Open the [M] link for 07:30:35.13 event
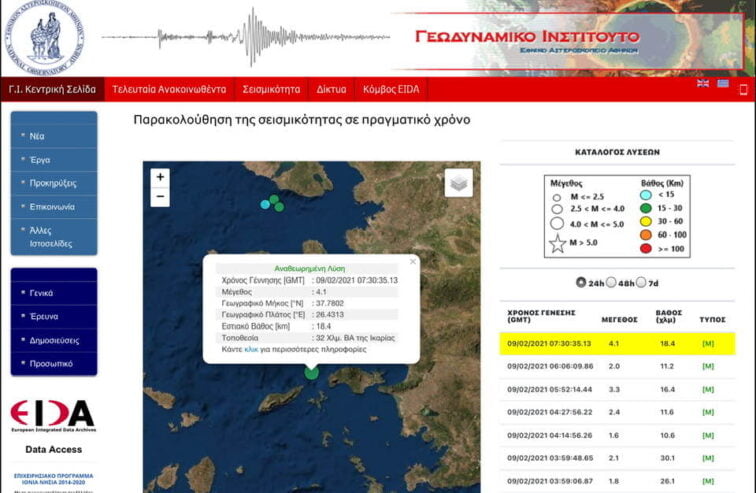Image resolution: width=756 pixels, height=493 pixels. 708,344
